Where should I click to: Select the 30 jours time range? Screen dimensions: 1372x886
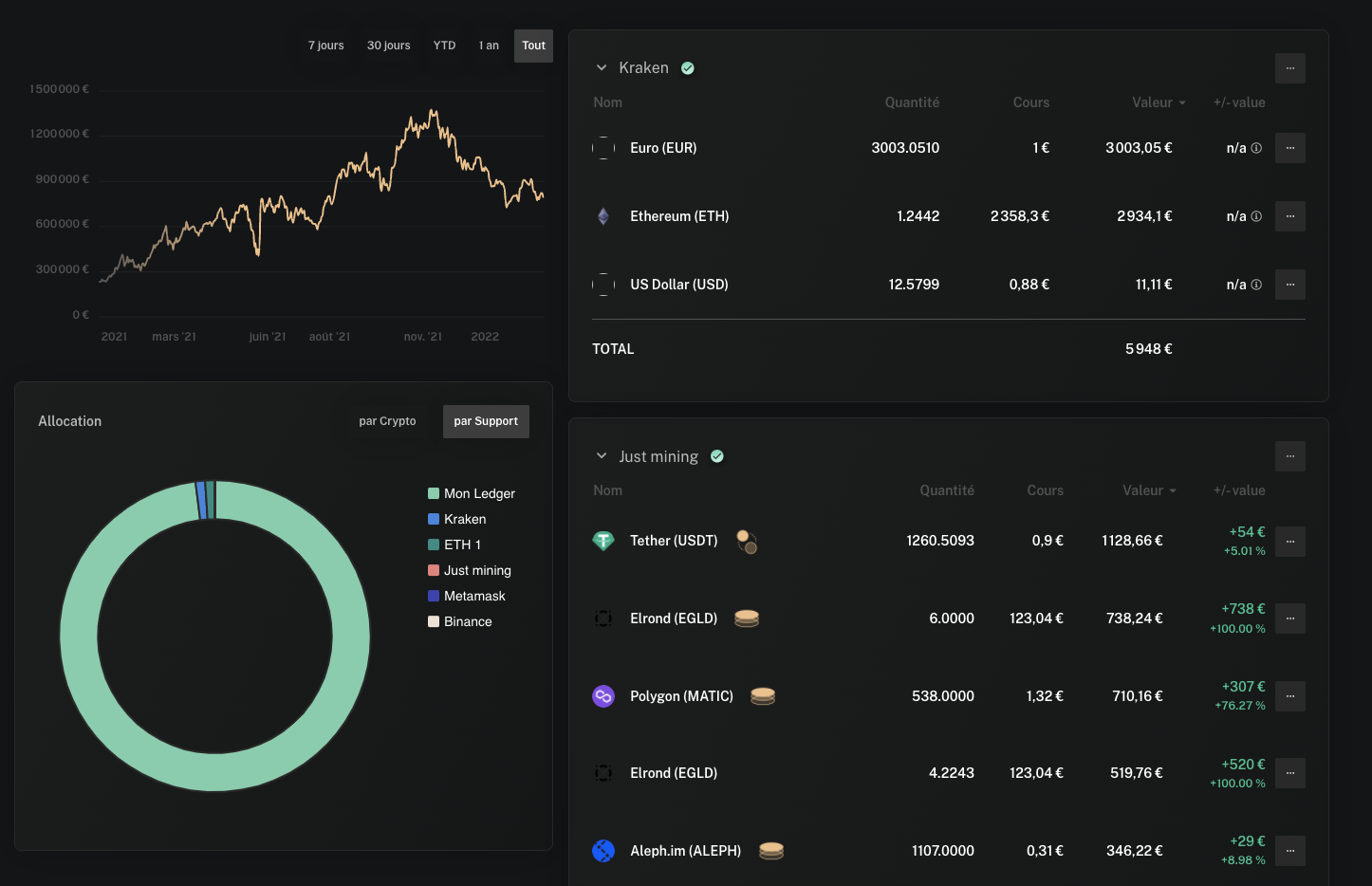point(389,46)
